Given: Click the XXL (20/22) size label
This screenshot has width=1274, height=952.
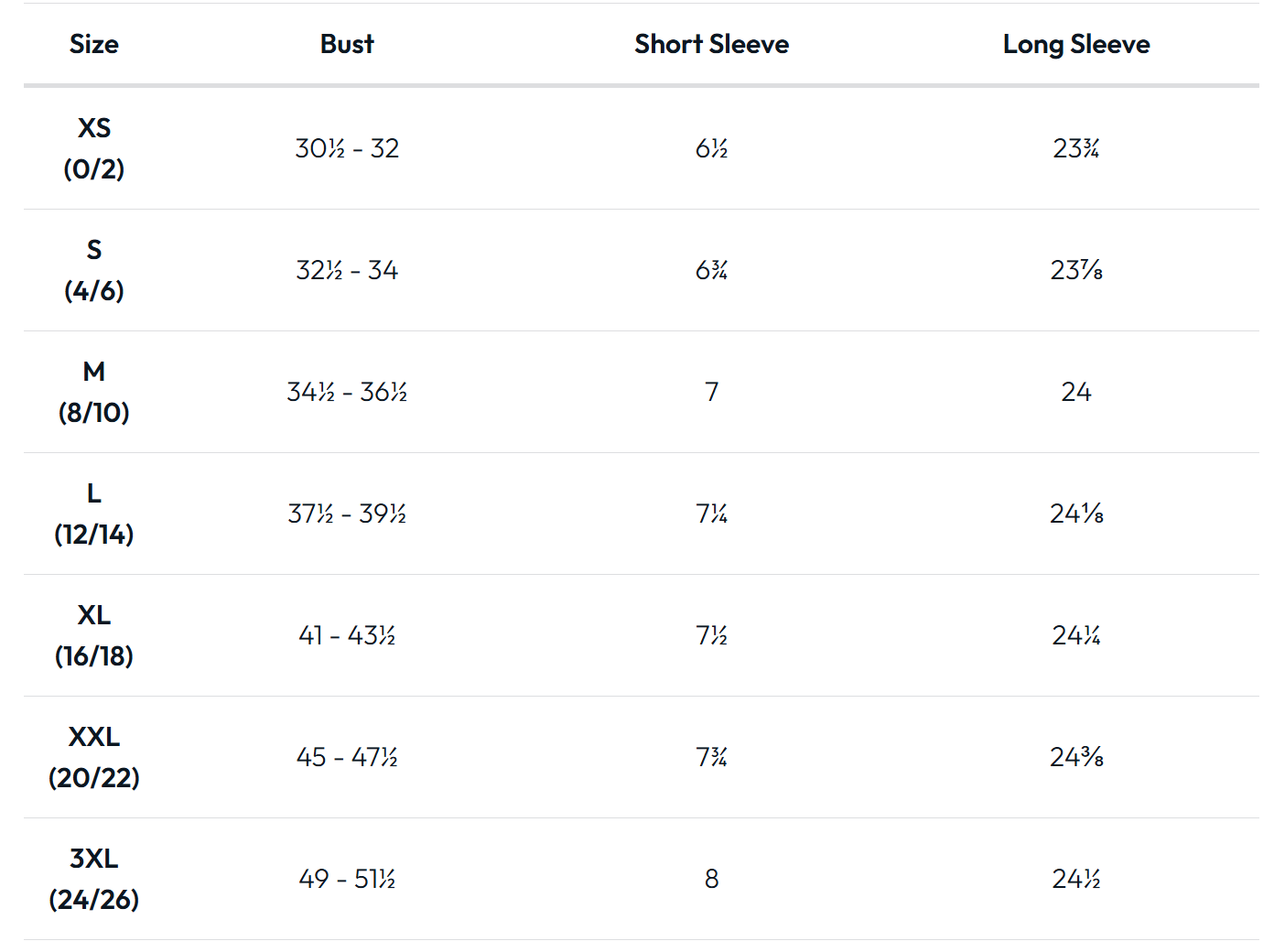Looking at the screenshot, I should (x=94, y=757).
